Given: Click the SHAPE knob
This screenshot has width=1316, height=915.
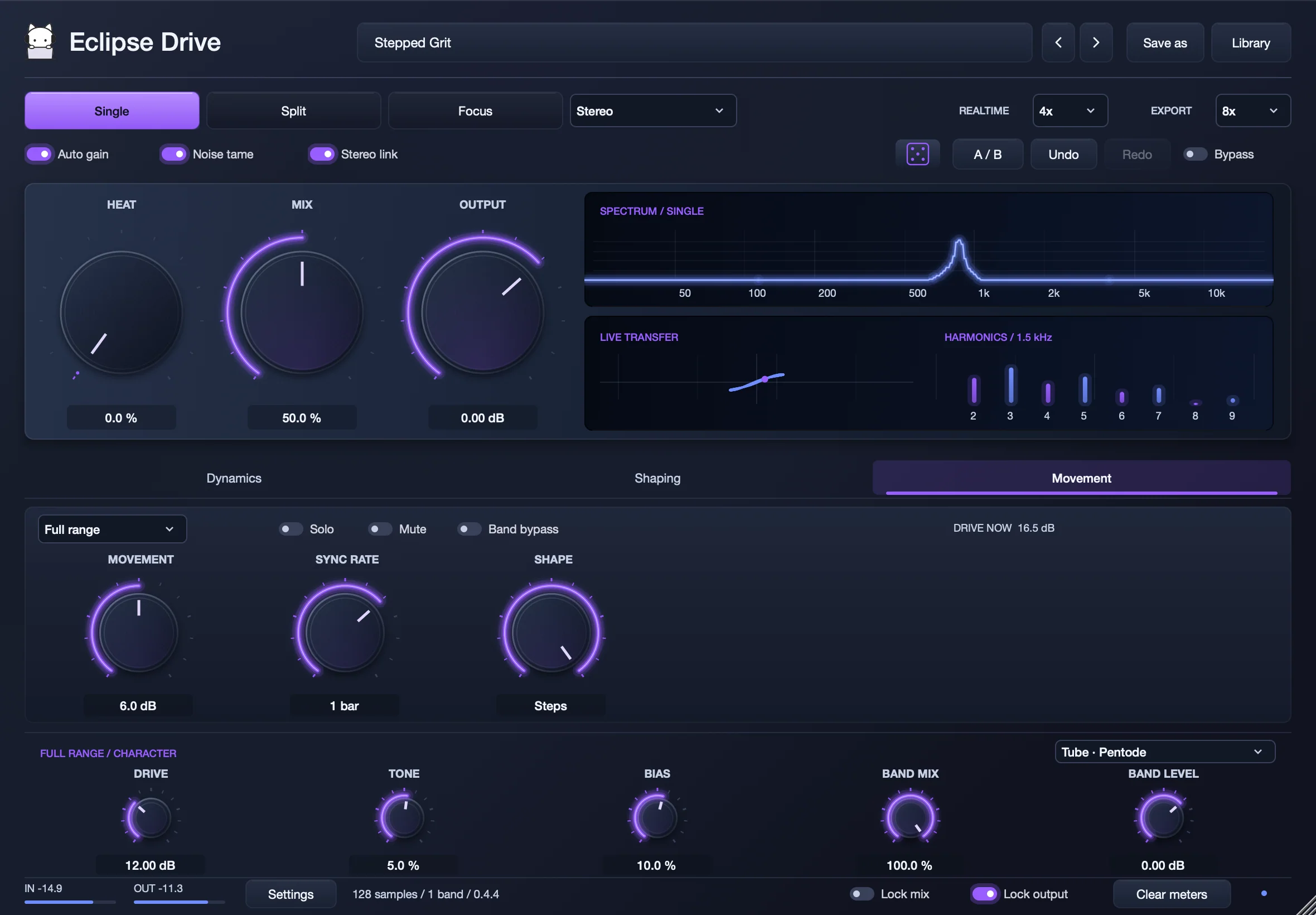Looking at the screenshot, I should pyautogui.click(x=551, y=632).
